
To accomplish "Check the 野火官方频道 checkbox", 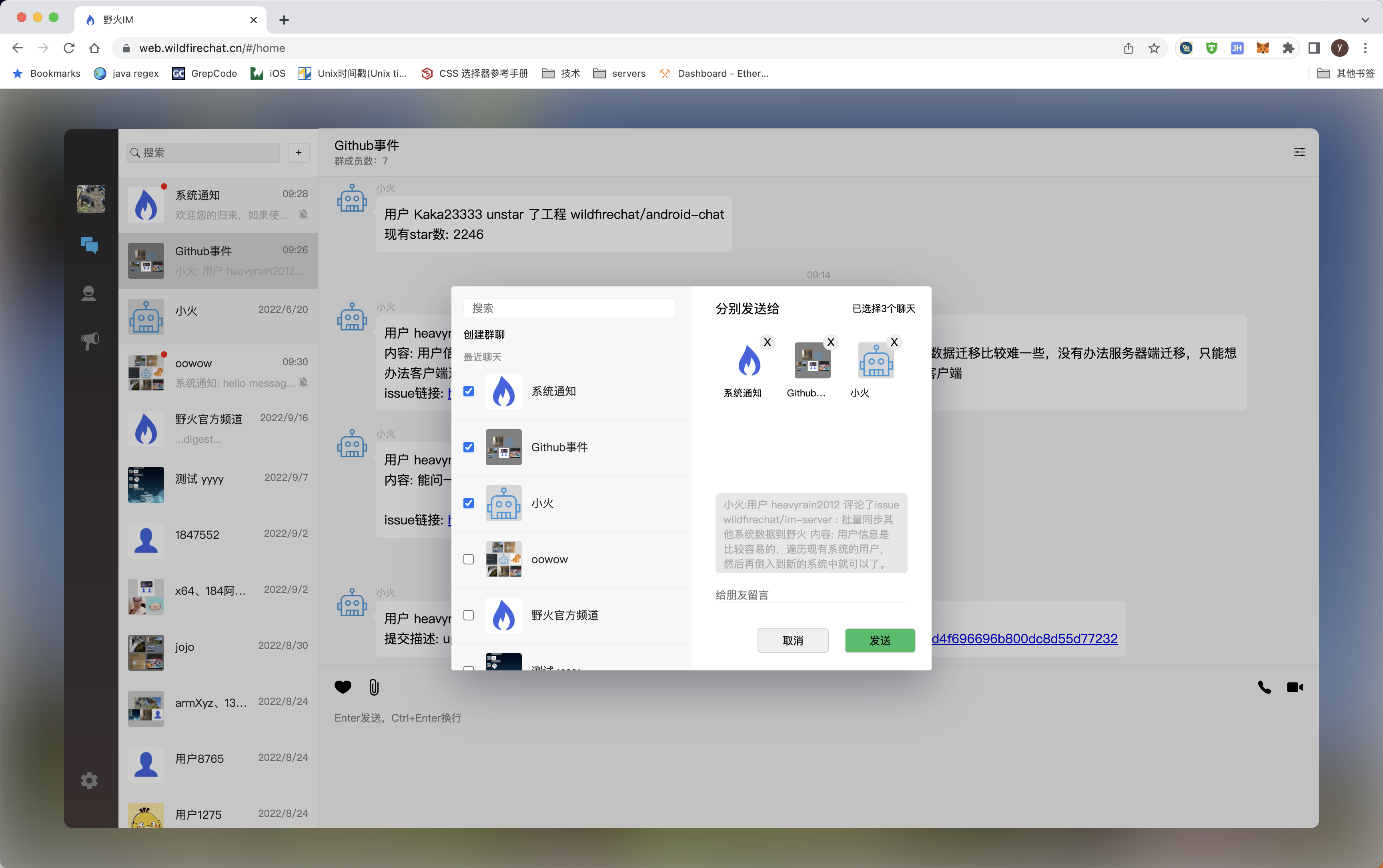I will point(469,616).
